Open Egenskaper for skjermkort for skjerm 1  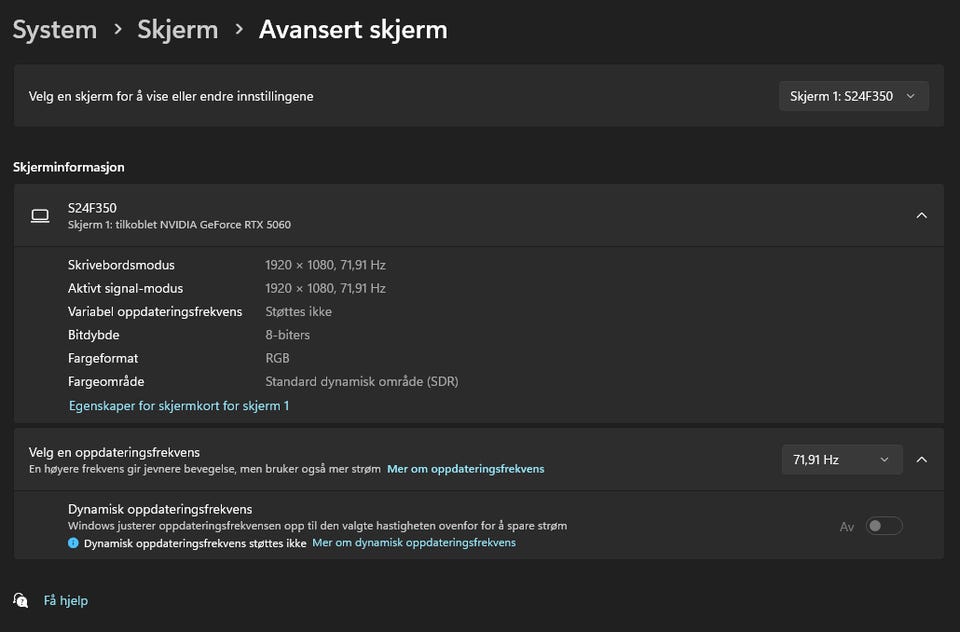(179, 405)
